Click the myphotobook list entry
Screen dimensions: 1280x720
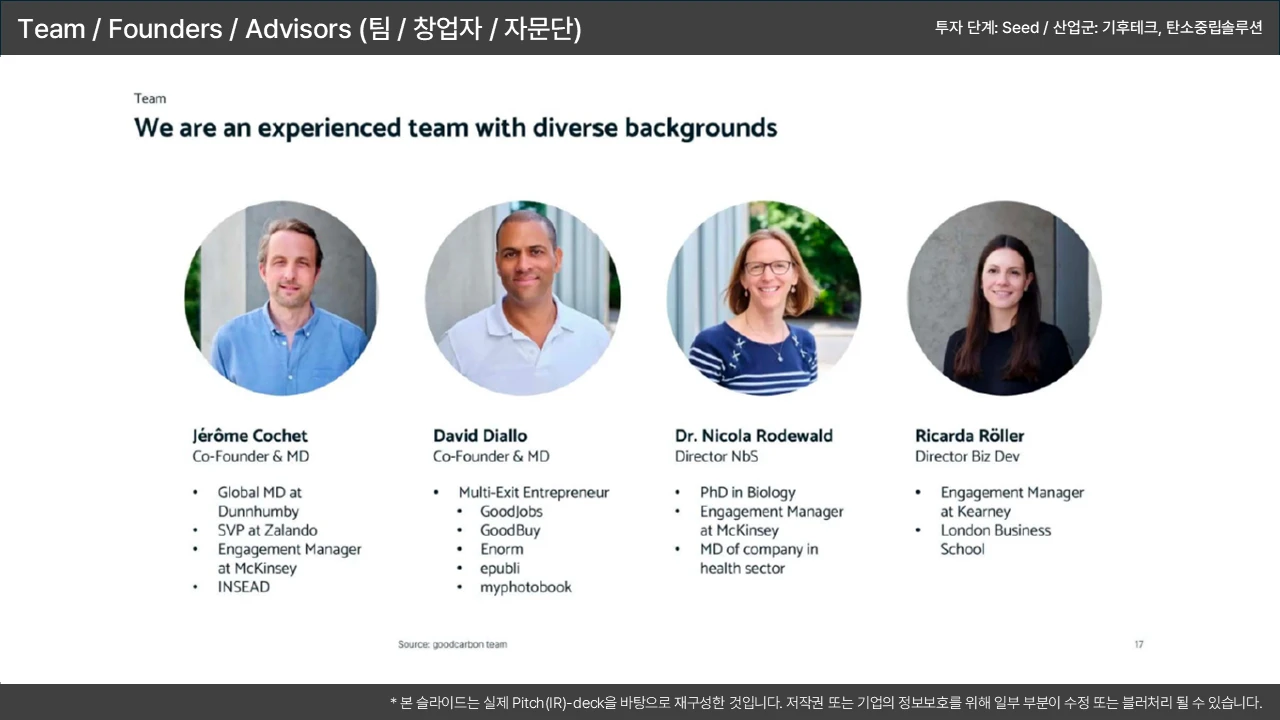coord(525,587)
